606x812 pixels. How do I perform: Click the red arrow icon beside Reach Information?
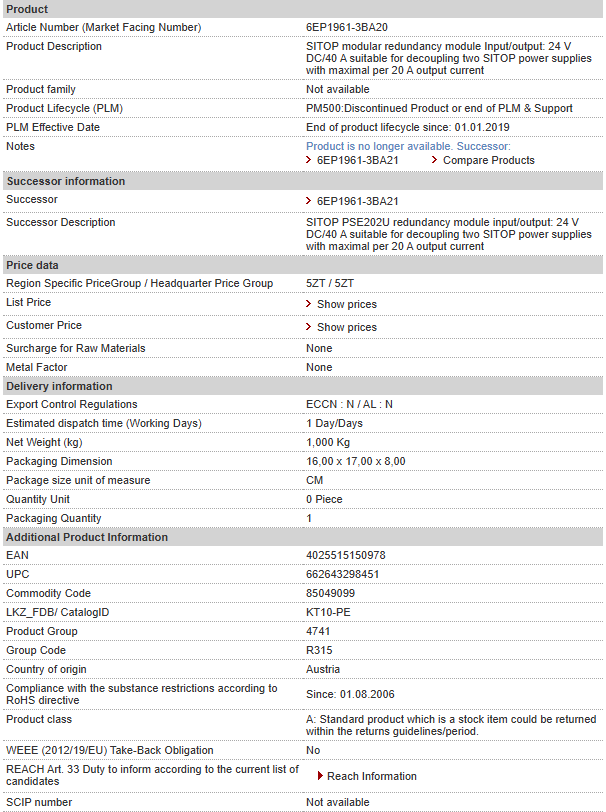tap(320, 776)
